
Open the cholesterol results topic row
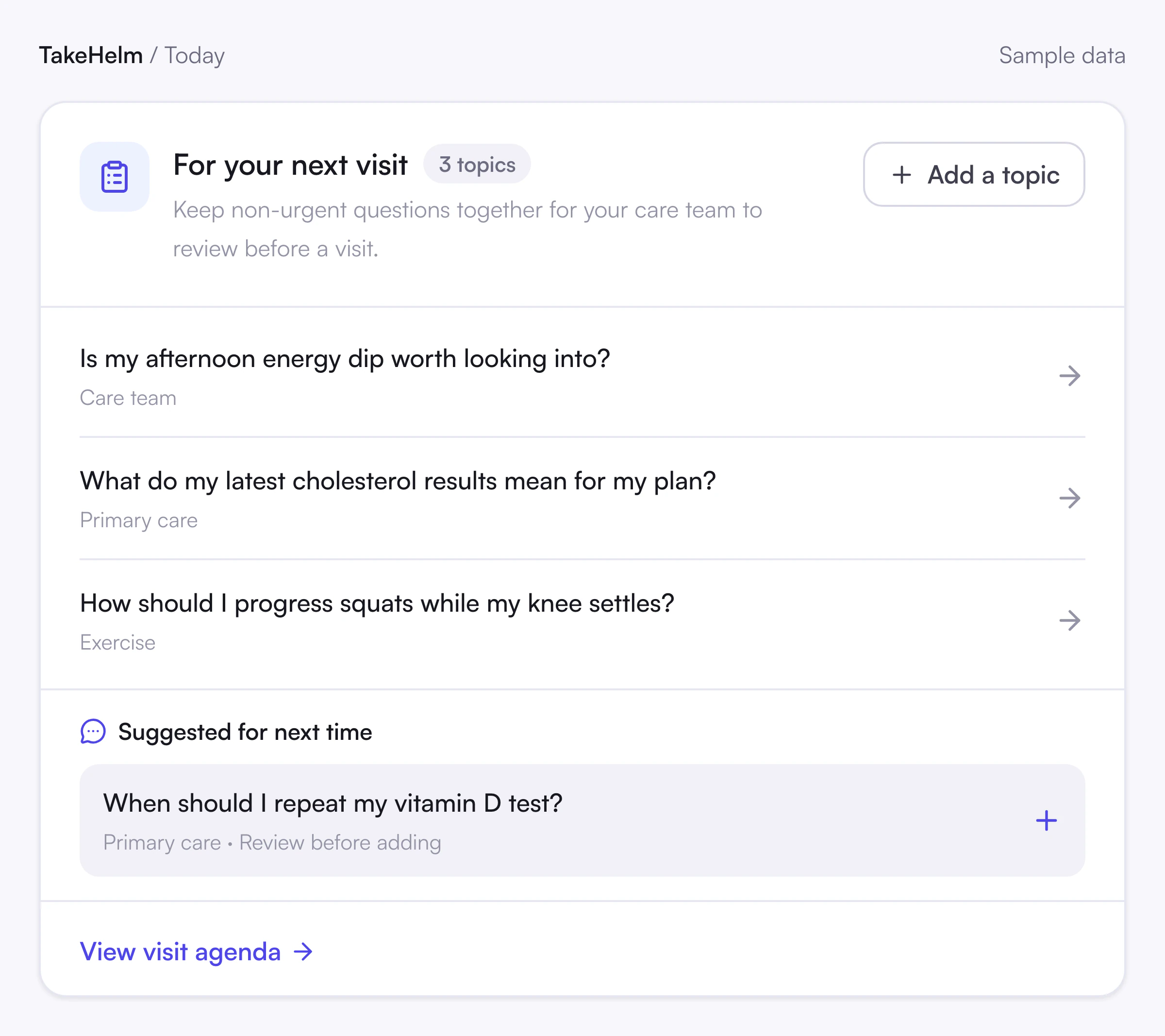pos(582,498)
